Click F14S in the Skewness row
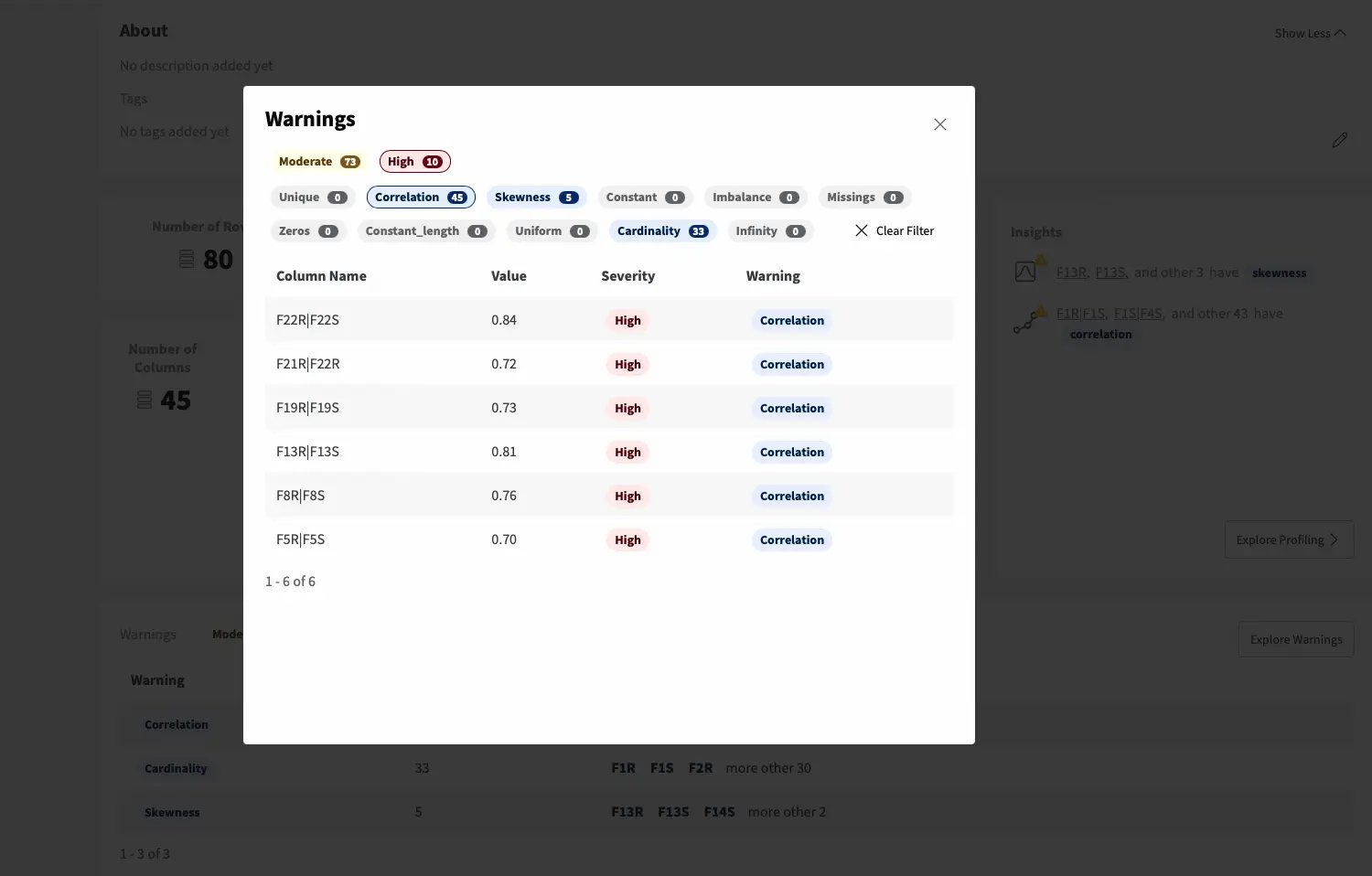The height and width of the screenshot is (876, 1372). click(719, 812)
